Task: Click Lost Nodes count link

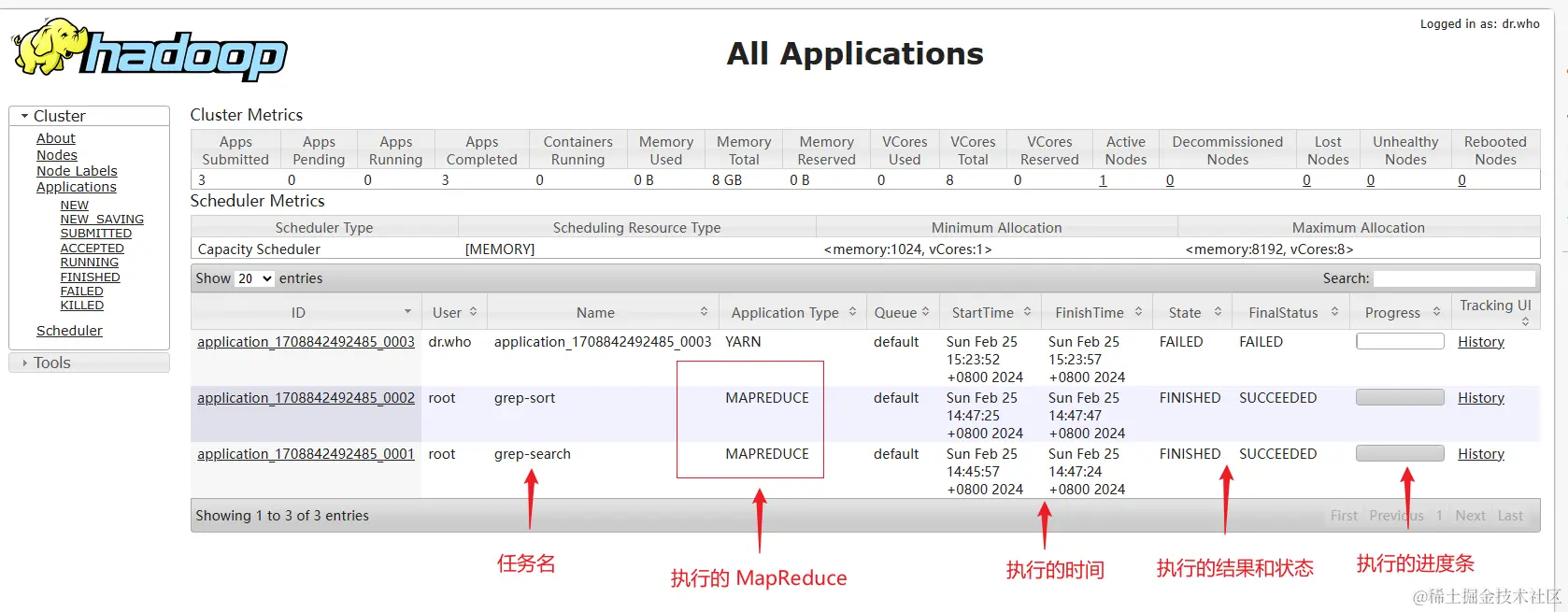Action: (x=1306, y=180)
